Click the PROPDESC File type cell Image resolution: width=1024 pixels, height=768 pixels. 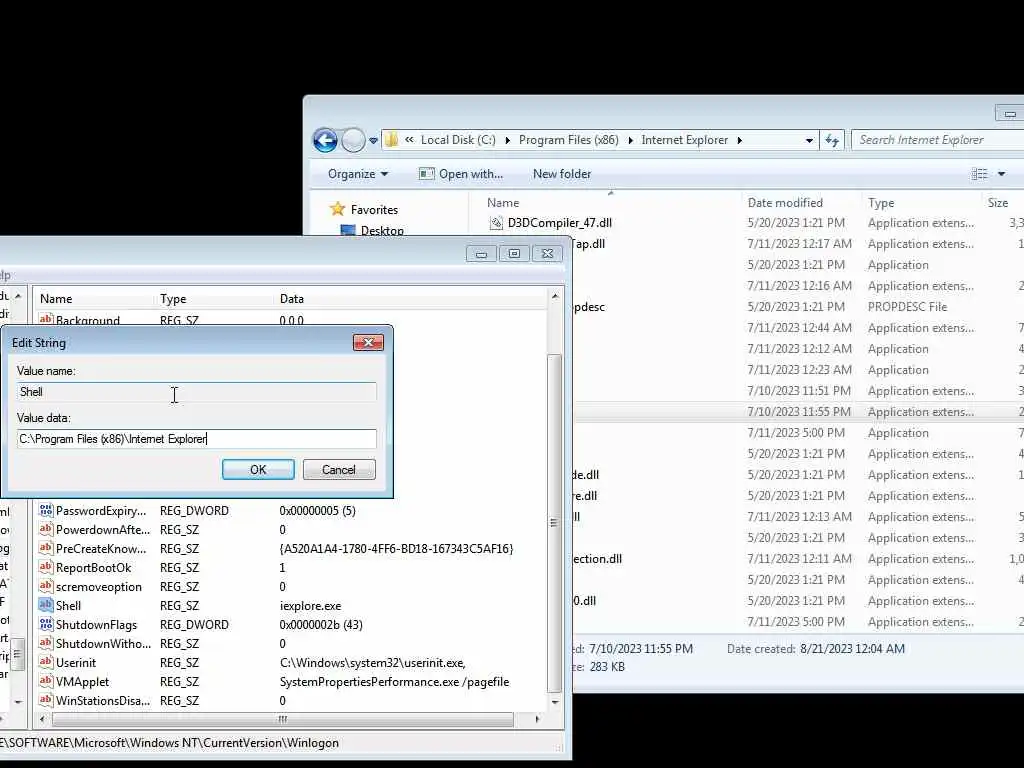click(907, 306)
